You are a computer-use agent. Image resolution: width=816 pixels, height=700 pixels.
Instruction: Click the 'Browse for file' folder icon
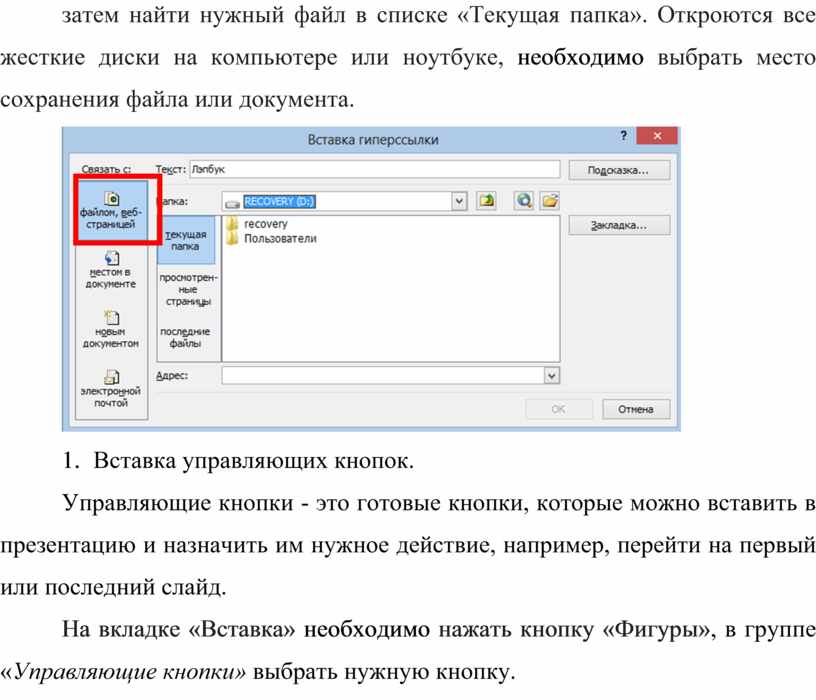(549, 201)
